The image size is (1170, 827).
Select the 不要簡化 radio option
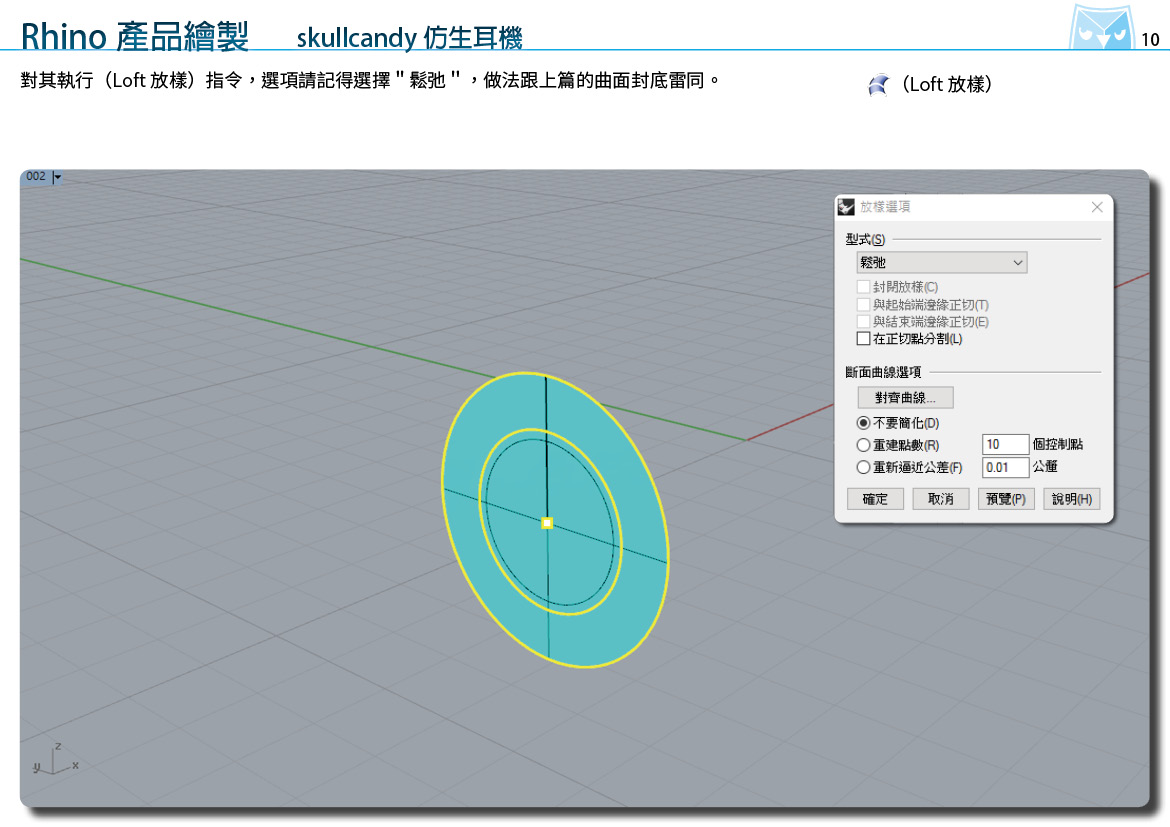[863, 423]
